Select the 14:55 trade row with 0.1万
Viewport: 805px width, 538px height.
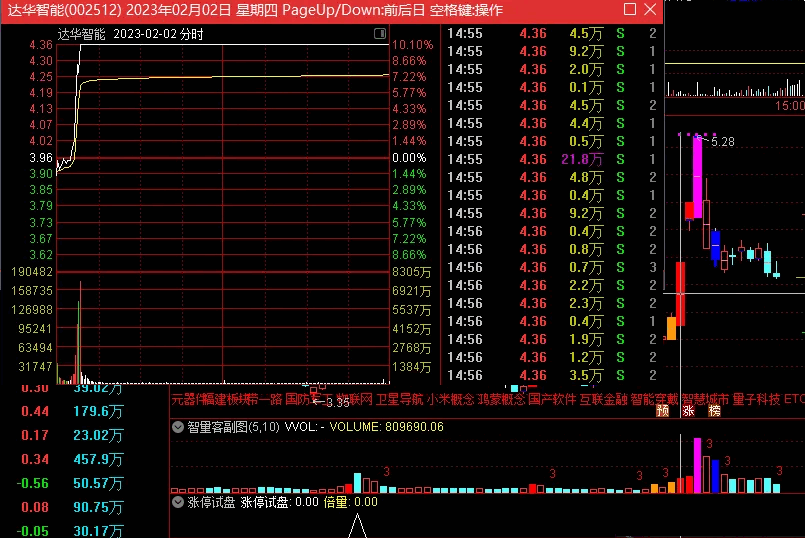(552, 87)
